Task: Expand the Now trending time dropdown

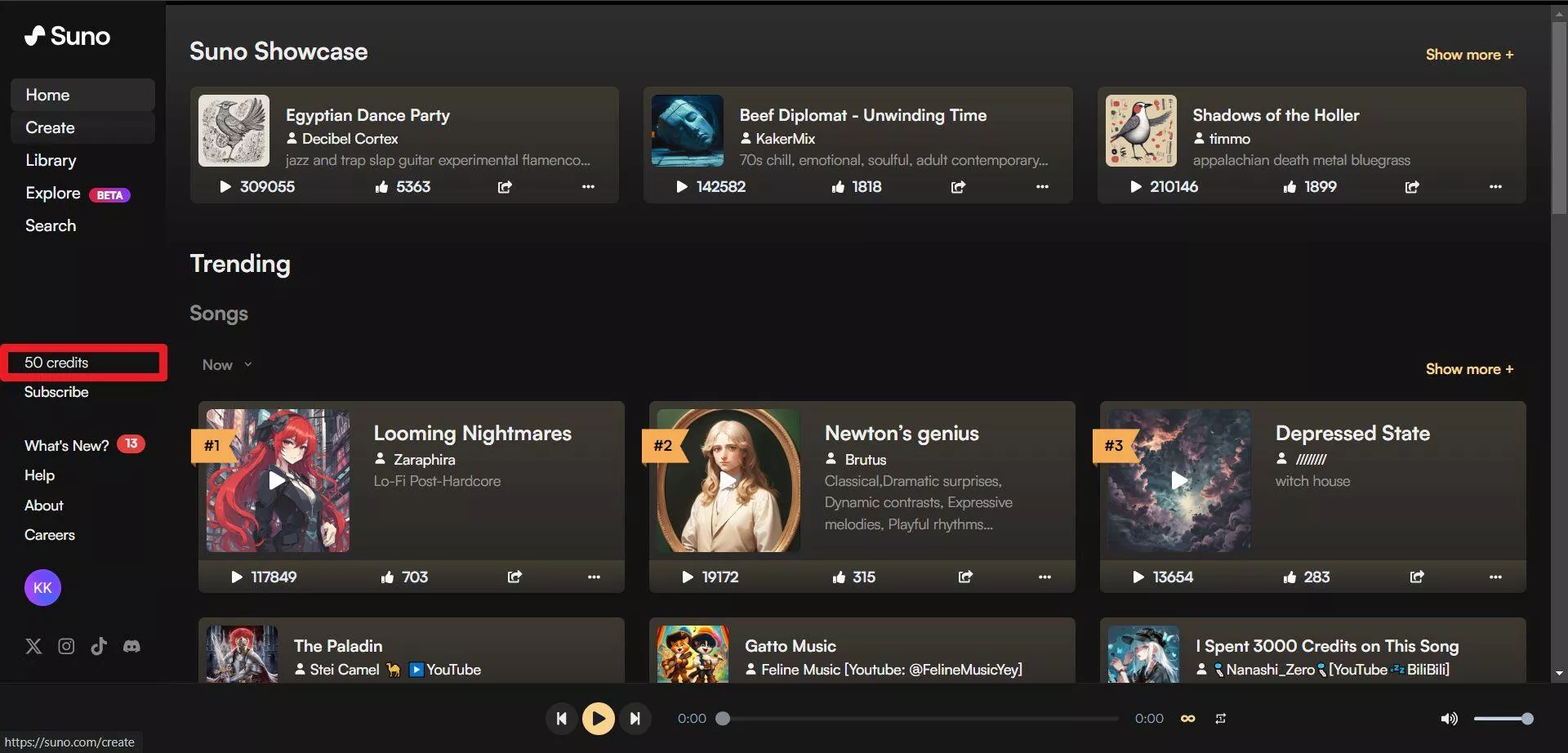Action: tap(227, 365)
